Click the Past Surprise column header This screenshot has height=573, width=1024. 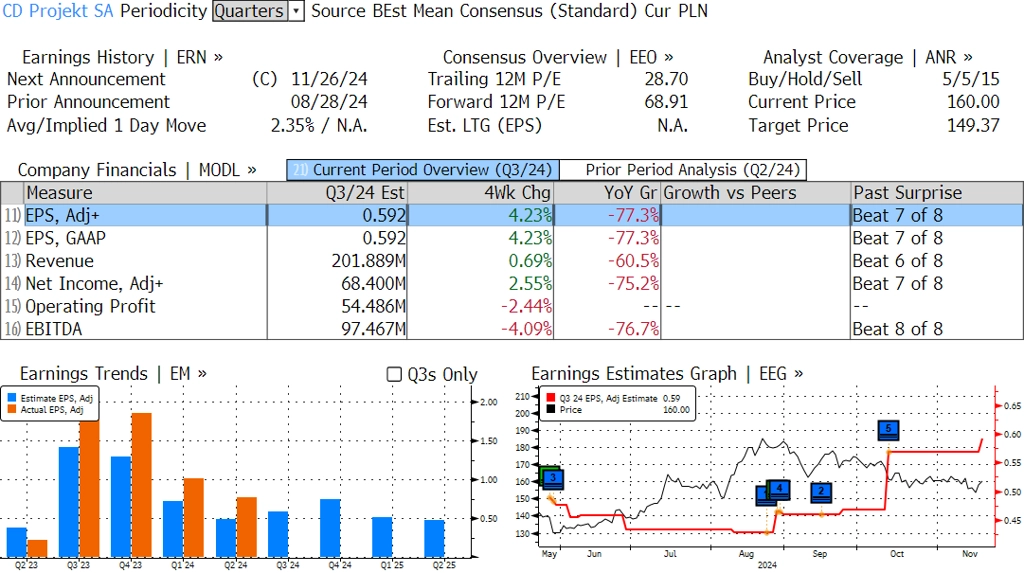pyautogui.click(x=937, y=193)
